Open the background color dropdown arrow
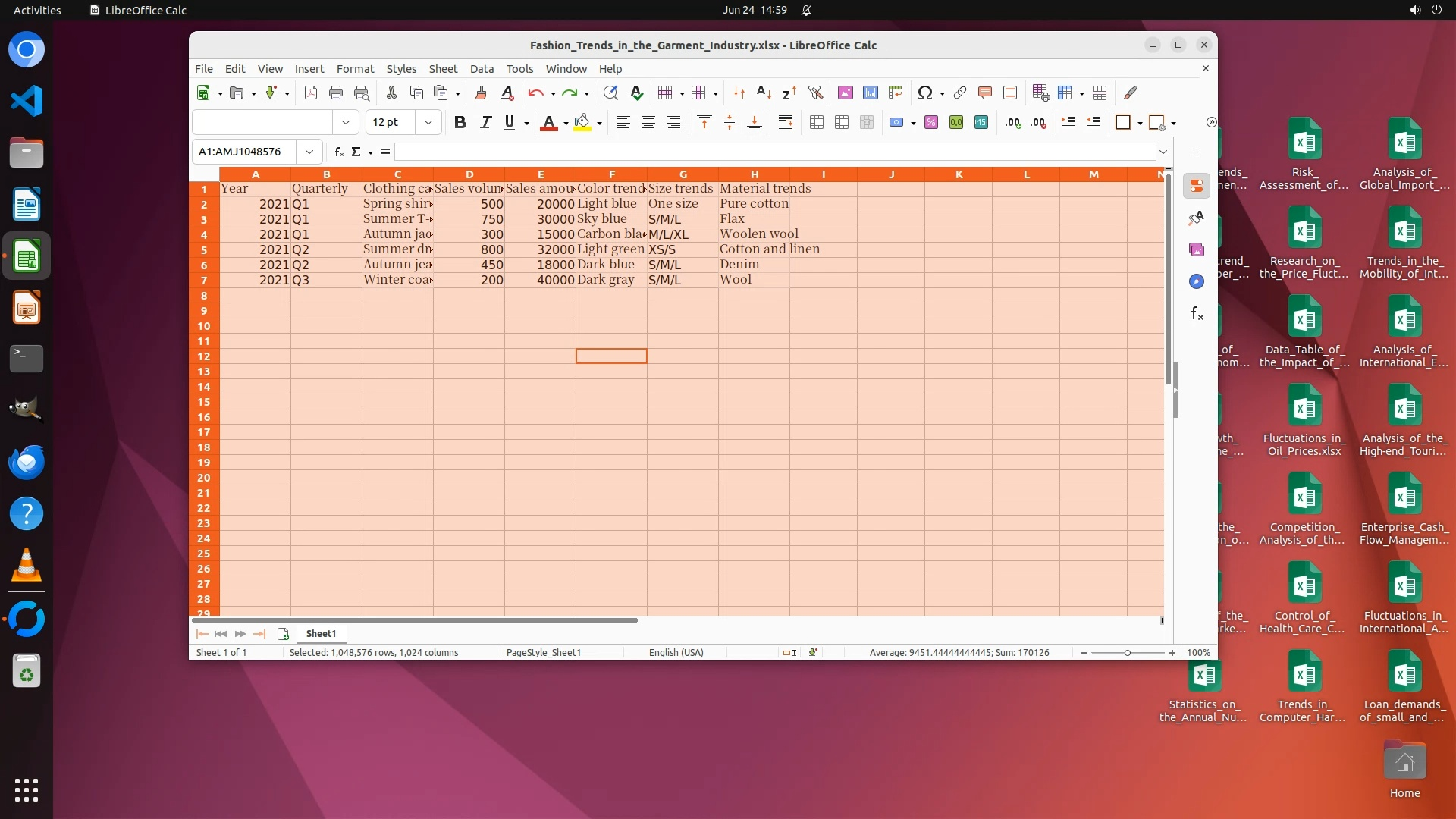This screenshot has height=819, width=1456. [x=600, y=123]
